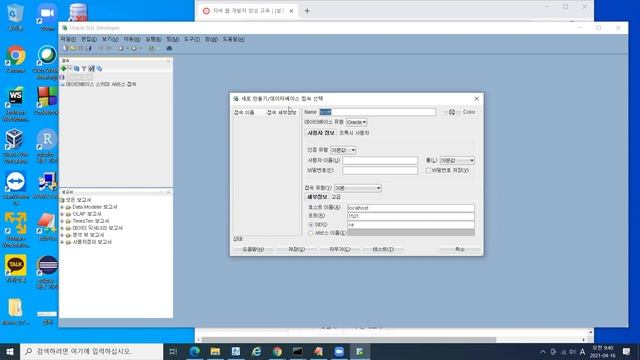
Task: Click the 테스트 button in dialog
Action: 383,249
